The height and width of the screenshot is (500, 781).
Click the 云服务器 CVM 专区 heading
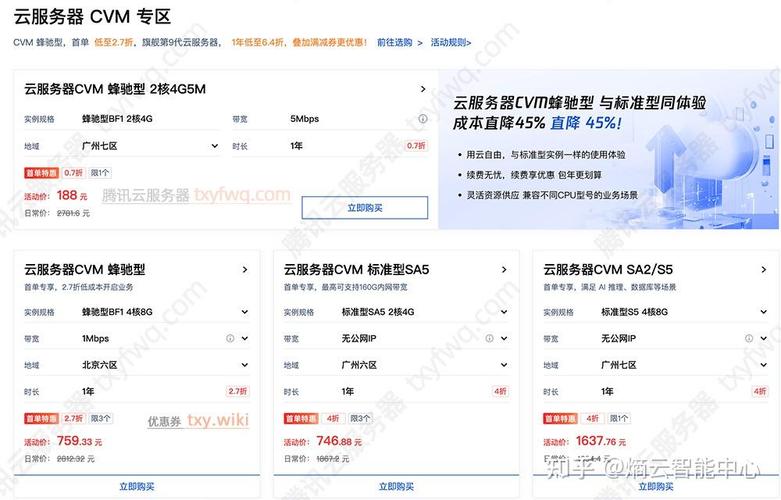(x=92, y=16)
